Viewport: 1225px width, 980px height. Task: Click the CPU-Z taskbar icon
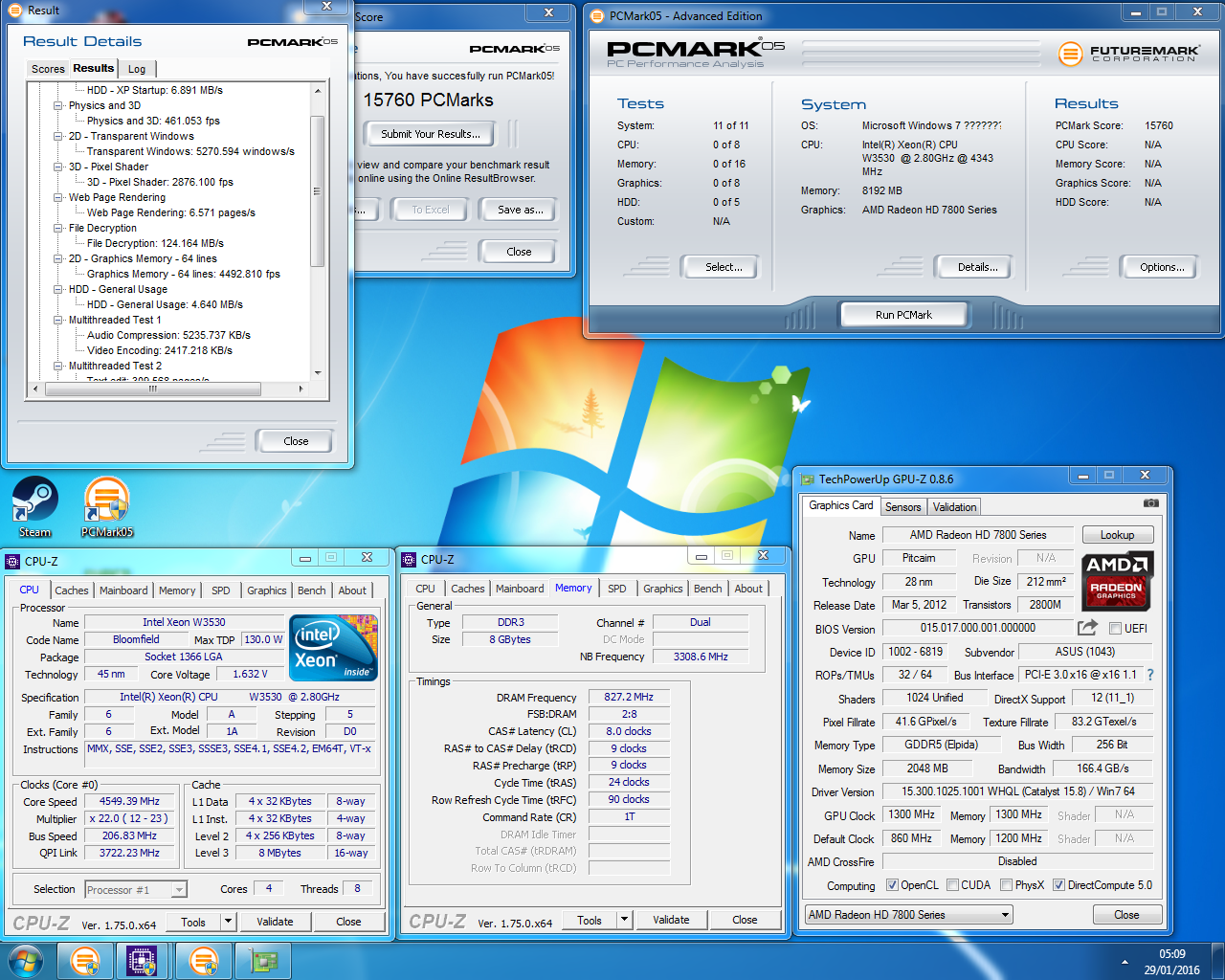click(x=142, y=961)
